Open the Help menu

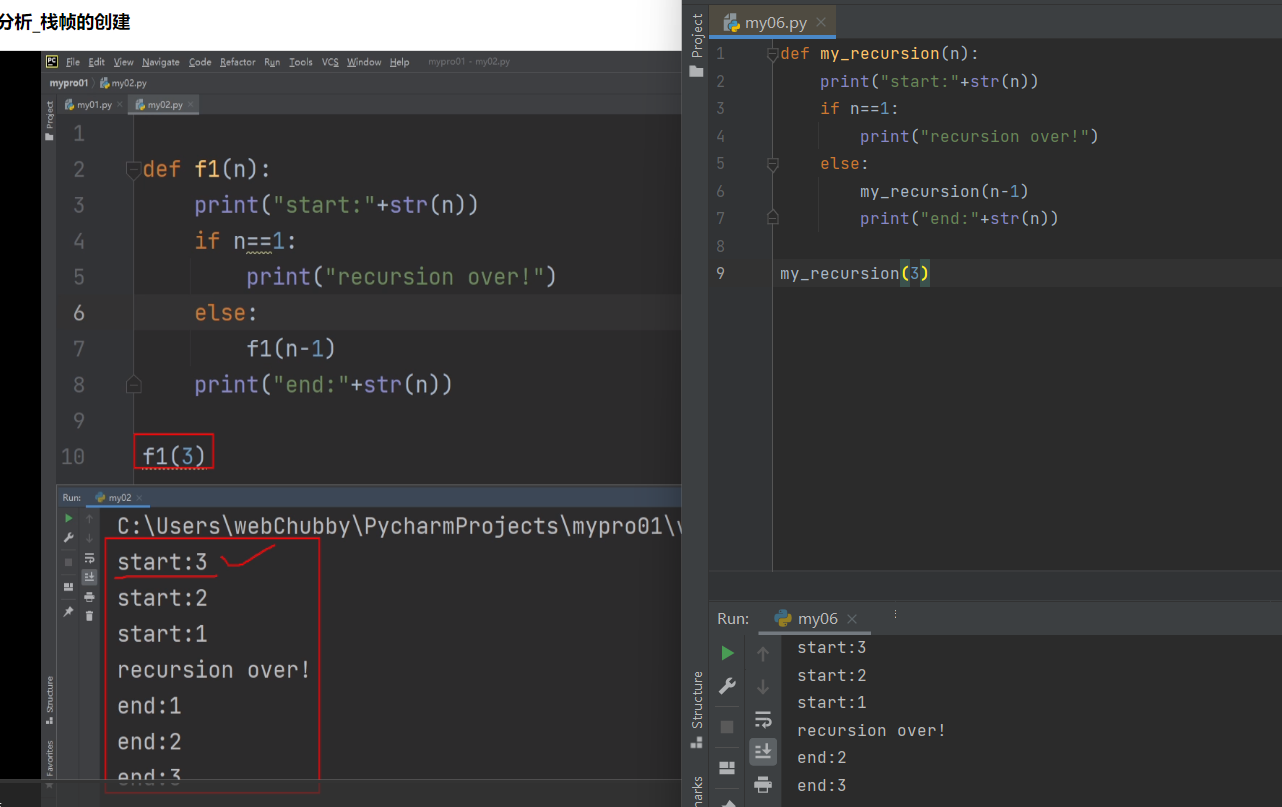tap(400, 62)
